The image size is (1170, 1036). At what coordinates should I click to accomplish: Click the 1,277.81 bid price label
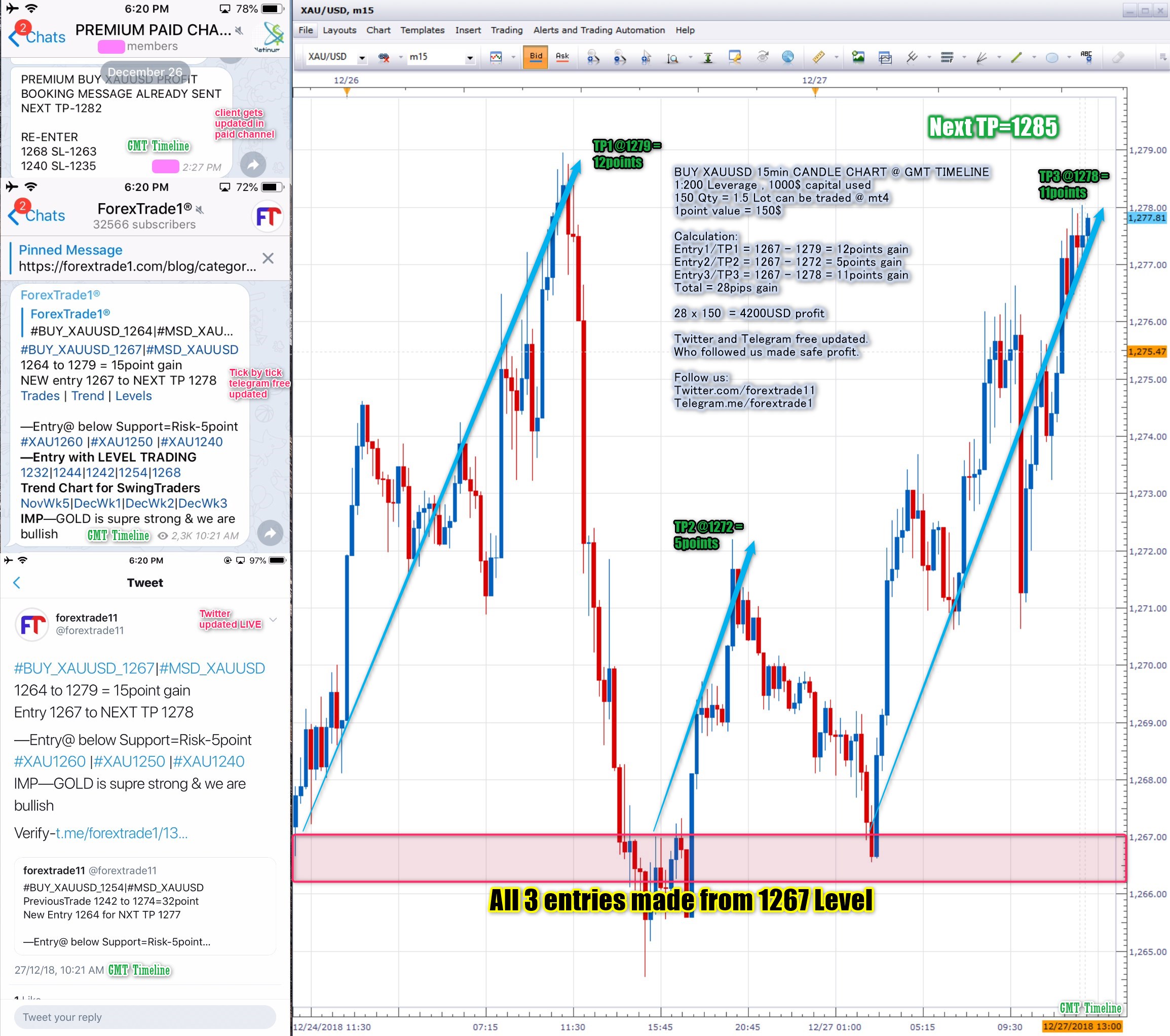pos(1147,217)
